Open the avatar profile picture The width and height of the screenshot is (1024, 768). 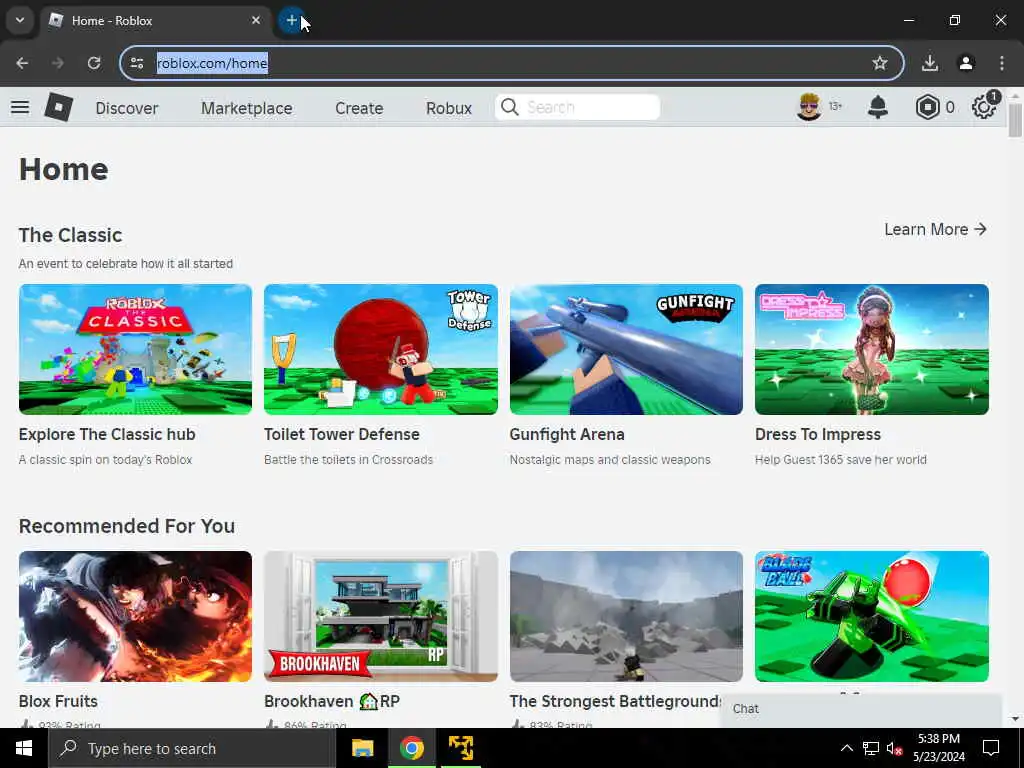click(x=808, y=107)
